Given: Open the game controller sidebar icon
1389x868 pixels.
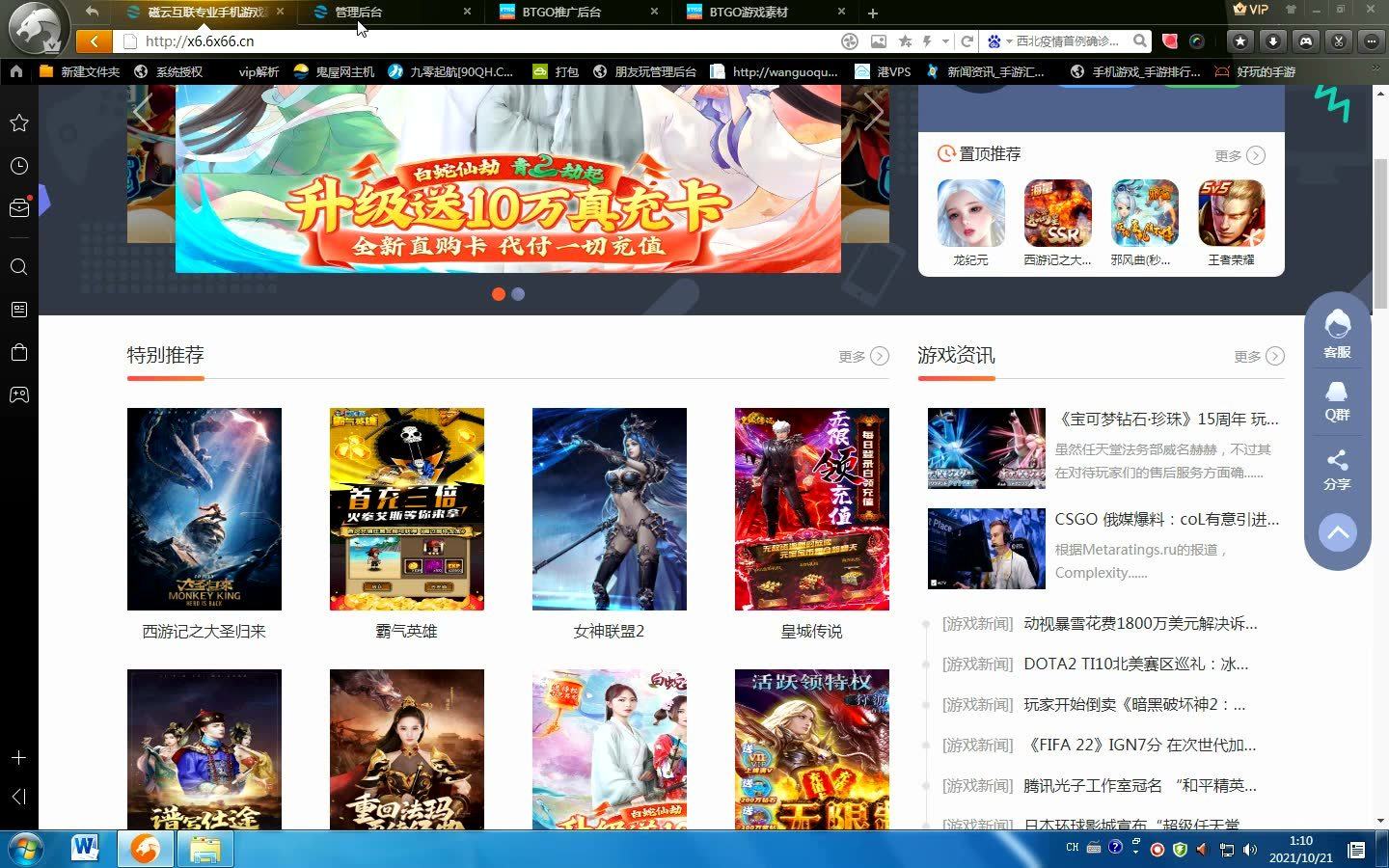Looking at the screenshot, I should click(18, 394).
